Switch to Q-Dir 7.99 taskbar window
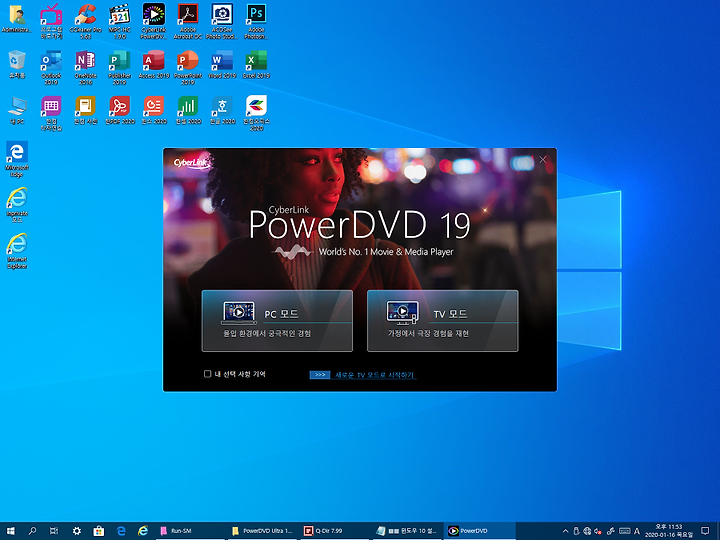 click(x=334, y=531)
